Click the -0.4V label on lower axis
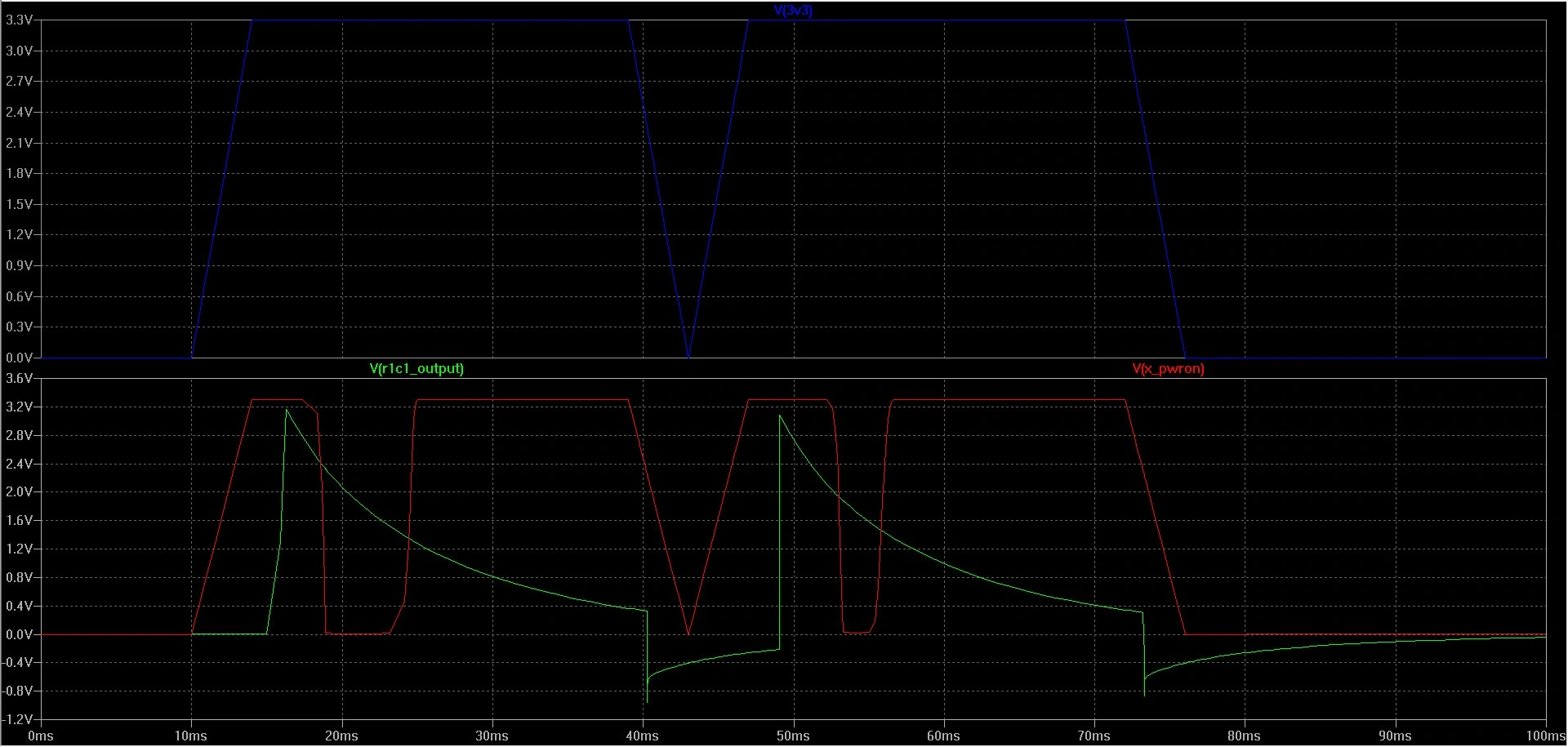1568x747 pixels. pyautogui.click(x=17, y=662)
